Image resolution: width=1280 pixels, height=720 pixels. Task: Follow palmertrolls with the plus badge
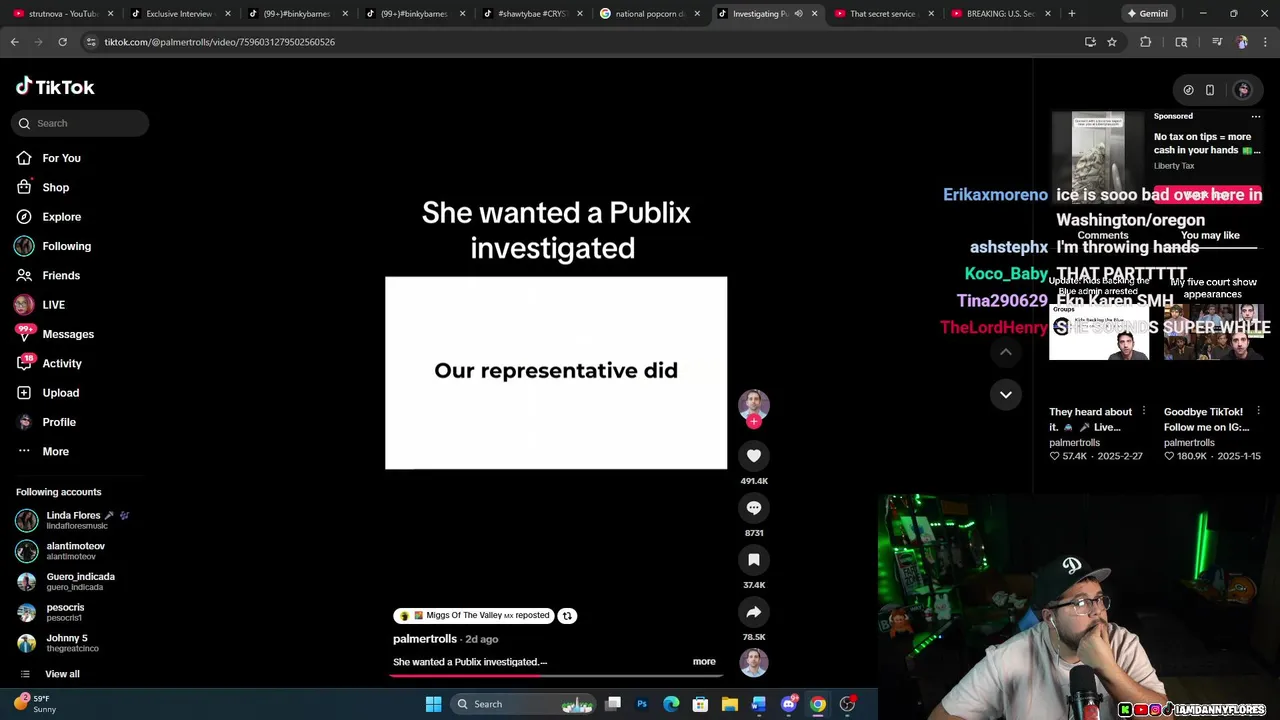pos(754,422)
